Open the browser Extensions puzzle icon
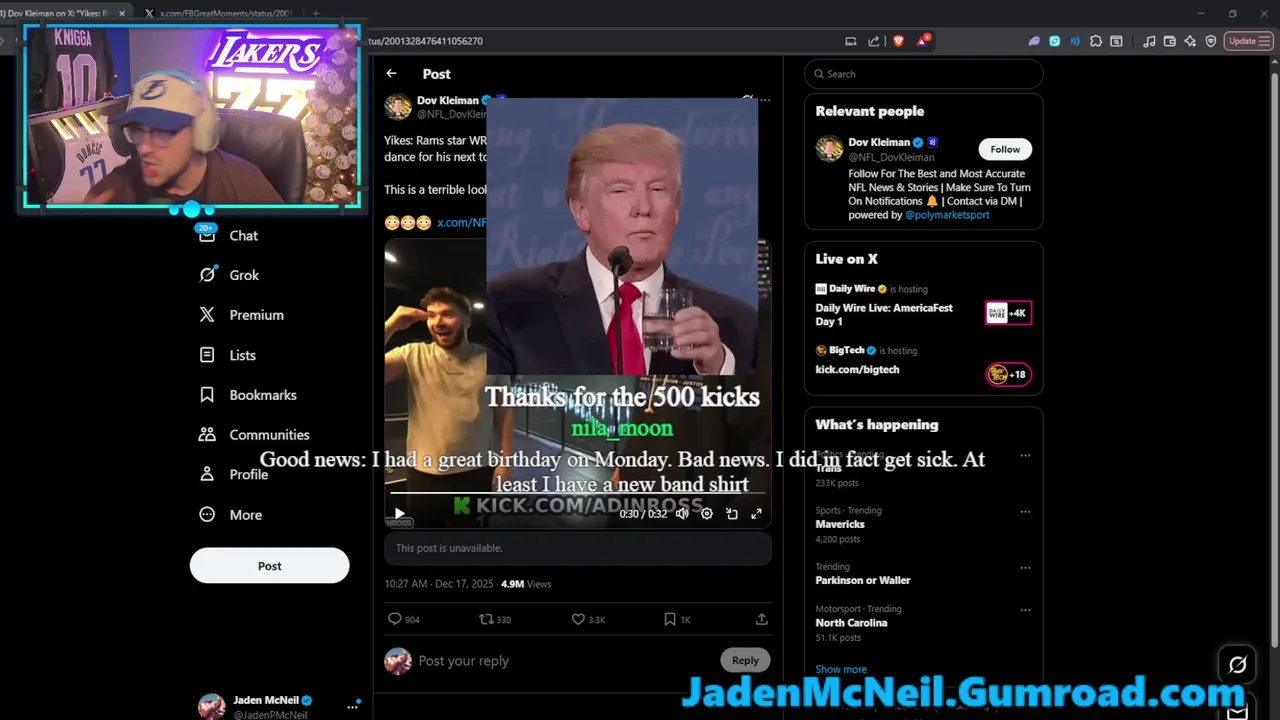 [1096, 41]
